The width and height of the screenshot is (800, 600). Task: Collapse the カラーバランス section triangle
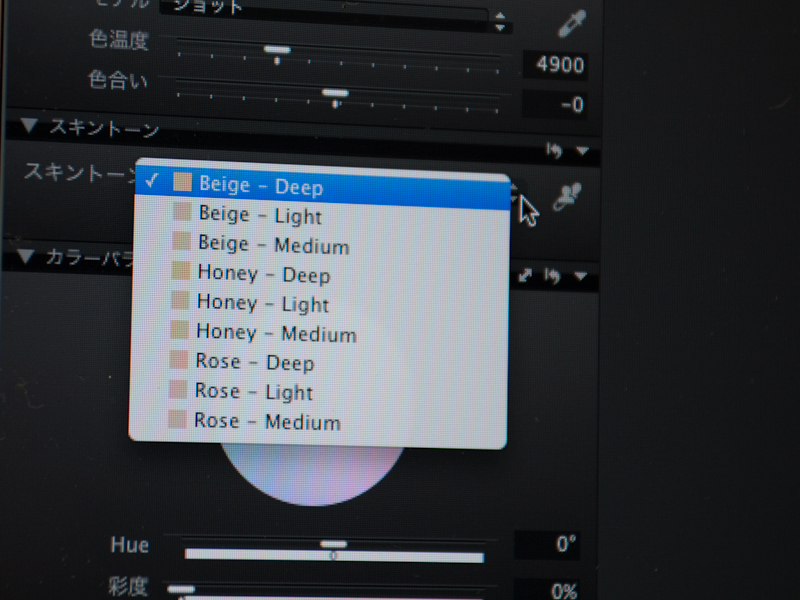click(x=26, y=256)
